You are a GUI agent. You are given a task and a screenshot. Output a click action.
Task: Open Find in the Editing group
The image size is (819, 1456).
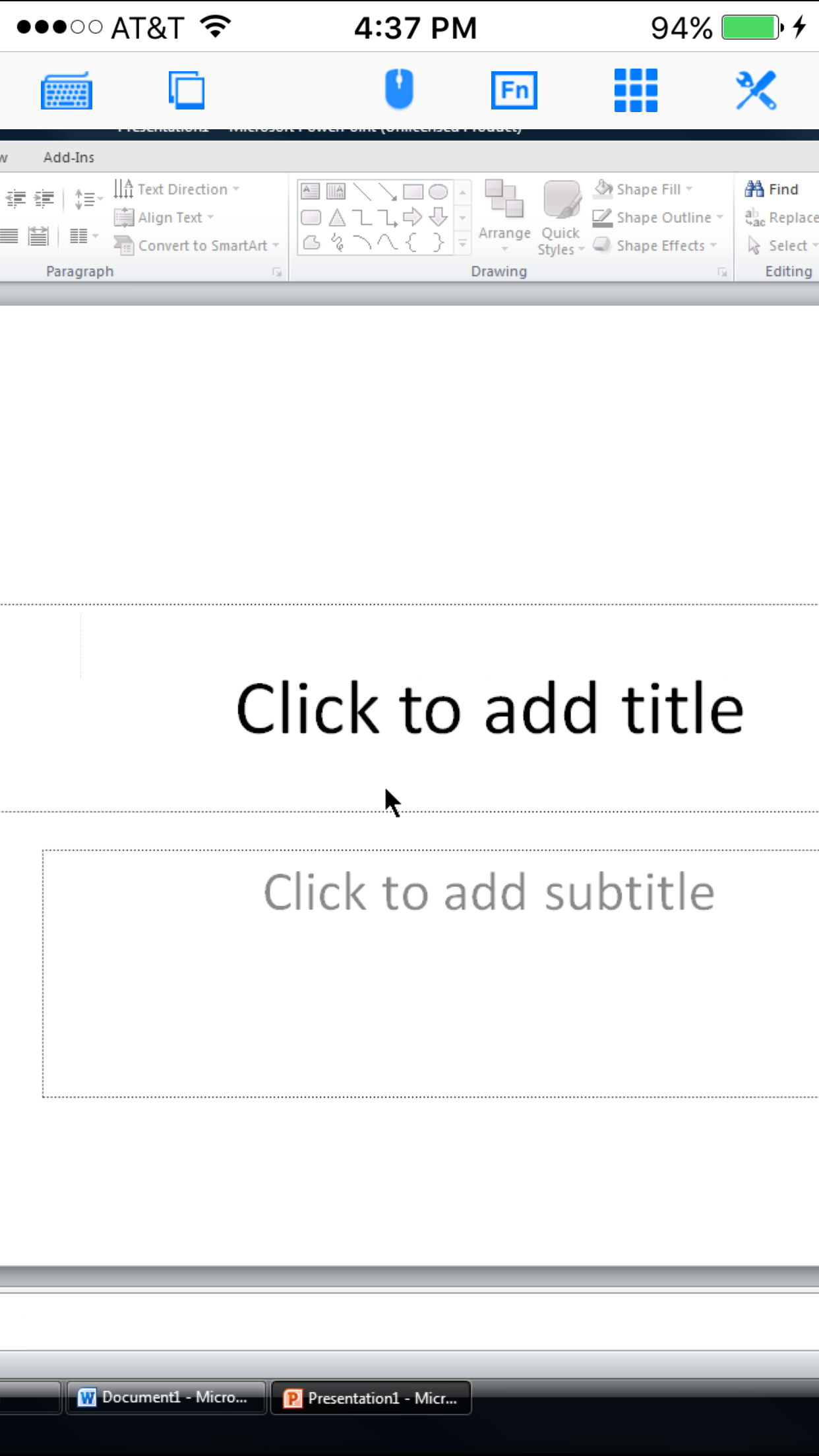click(x=773, y=189)
